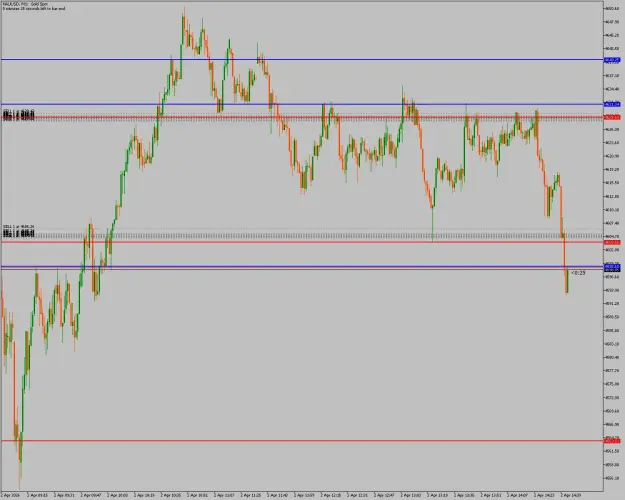Click the highest blue price tag on axis
The image size is (625, 500).
612,60
